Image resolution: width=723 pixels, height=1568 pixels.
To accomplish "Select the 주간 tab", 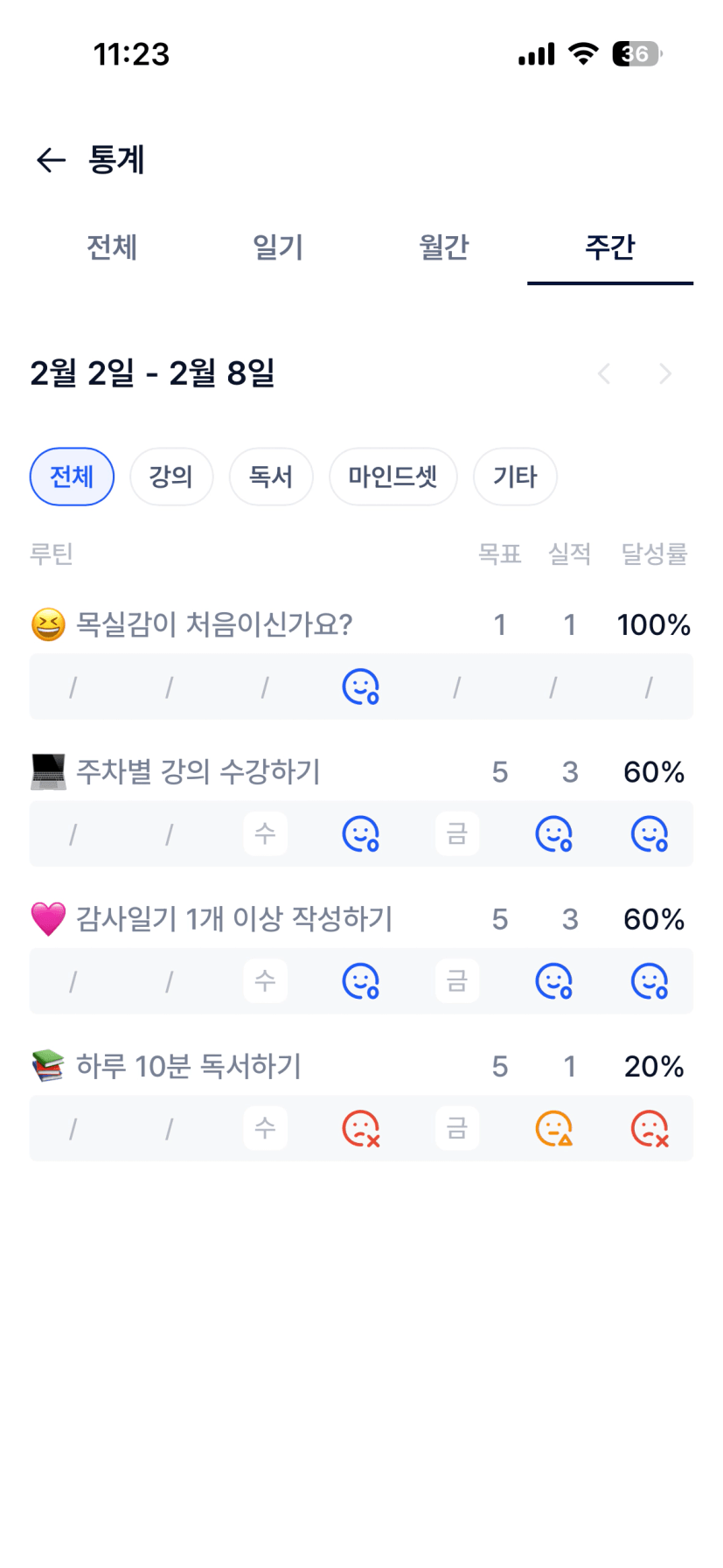I will [x=610, y=247].
